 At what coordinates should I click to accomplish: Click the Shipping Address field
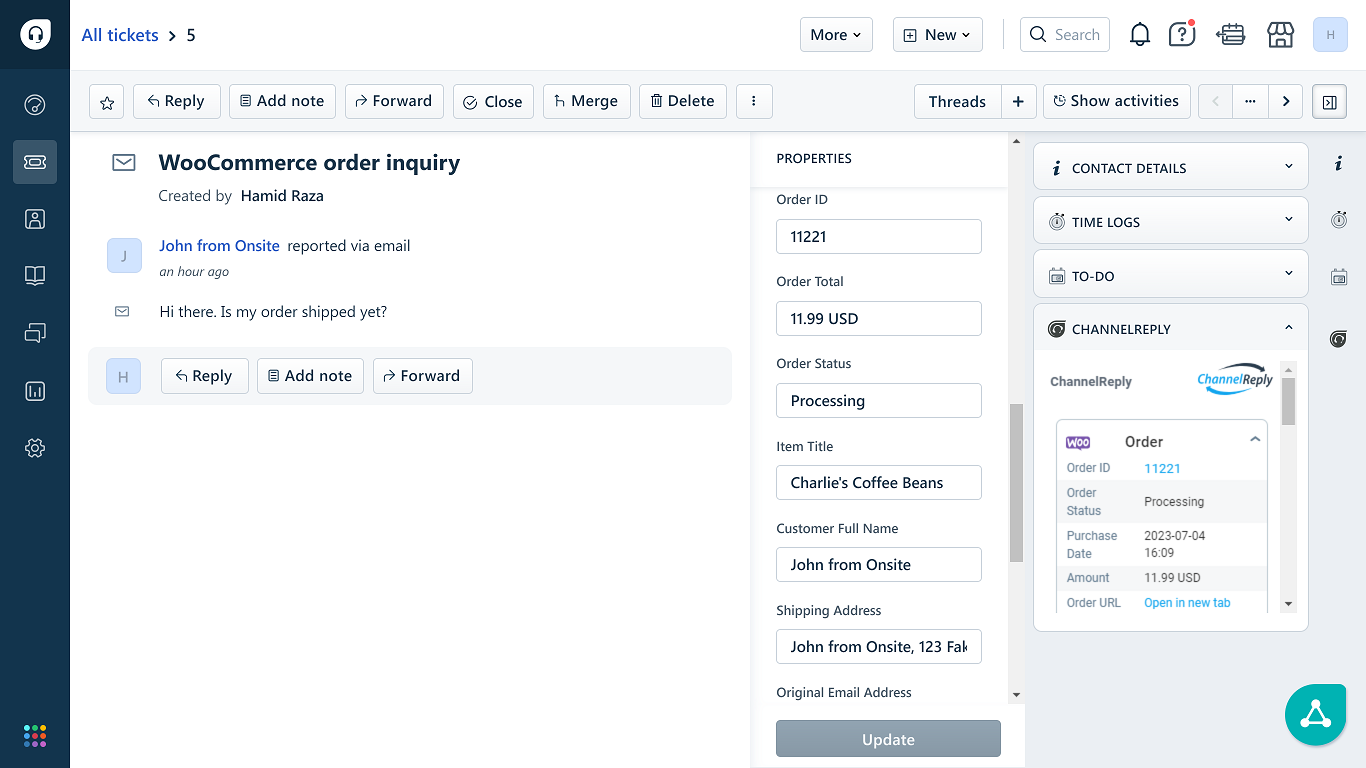tap(878, 646)
